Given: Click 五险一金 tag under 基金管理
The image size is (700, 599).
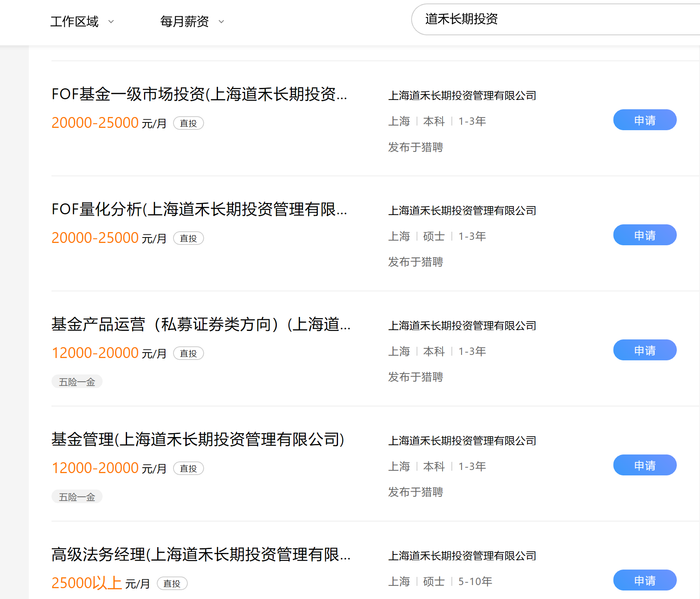Looking at the screenshot, I should click(77, 497).
